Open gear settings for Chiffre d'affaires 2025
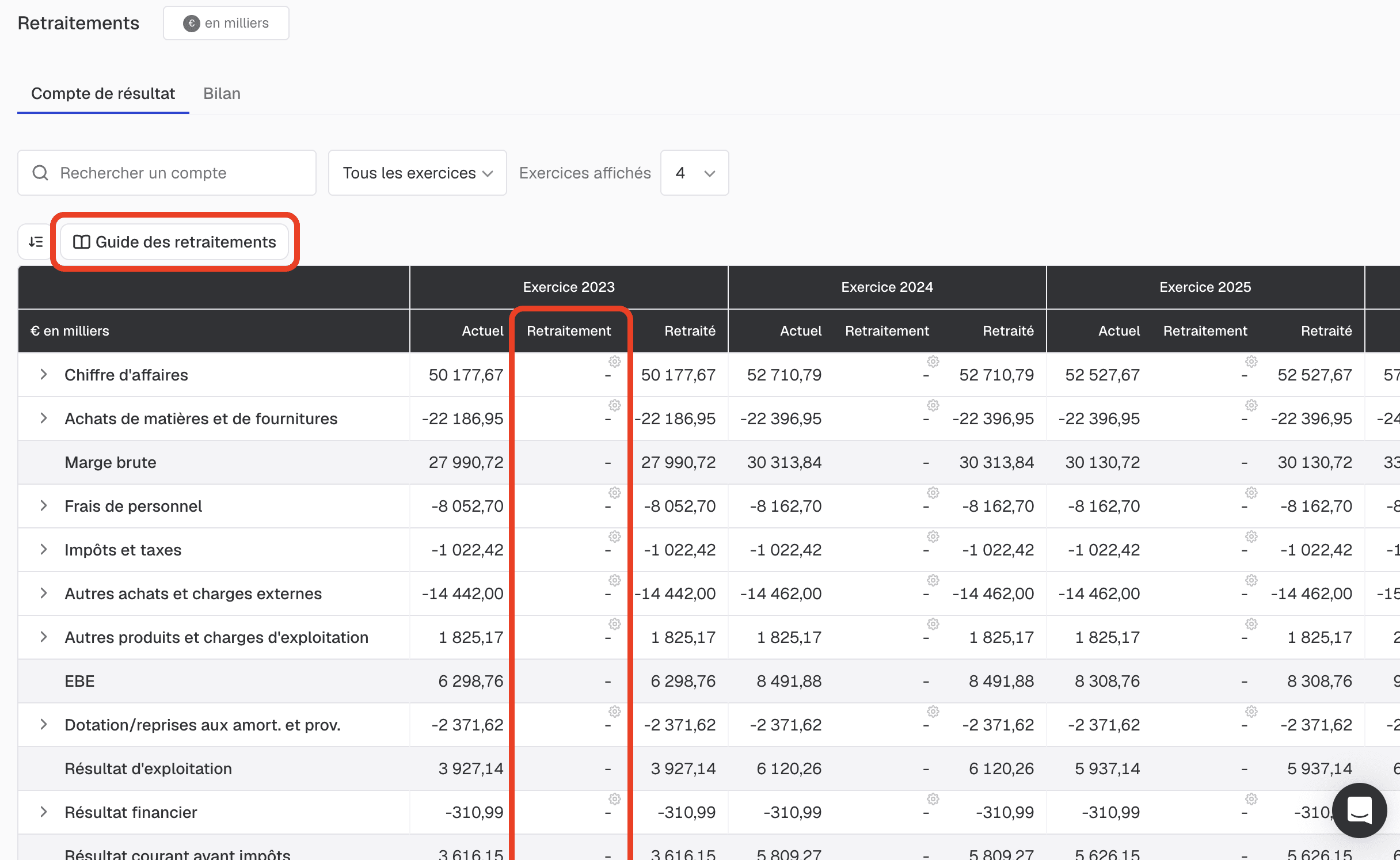Viewport: 1400px width, 860px height. point(1251,361)
